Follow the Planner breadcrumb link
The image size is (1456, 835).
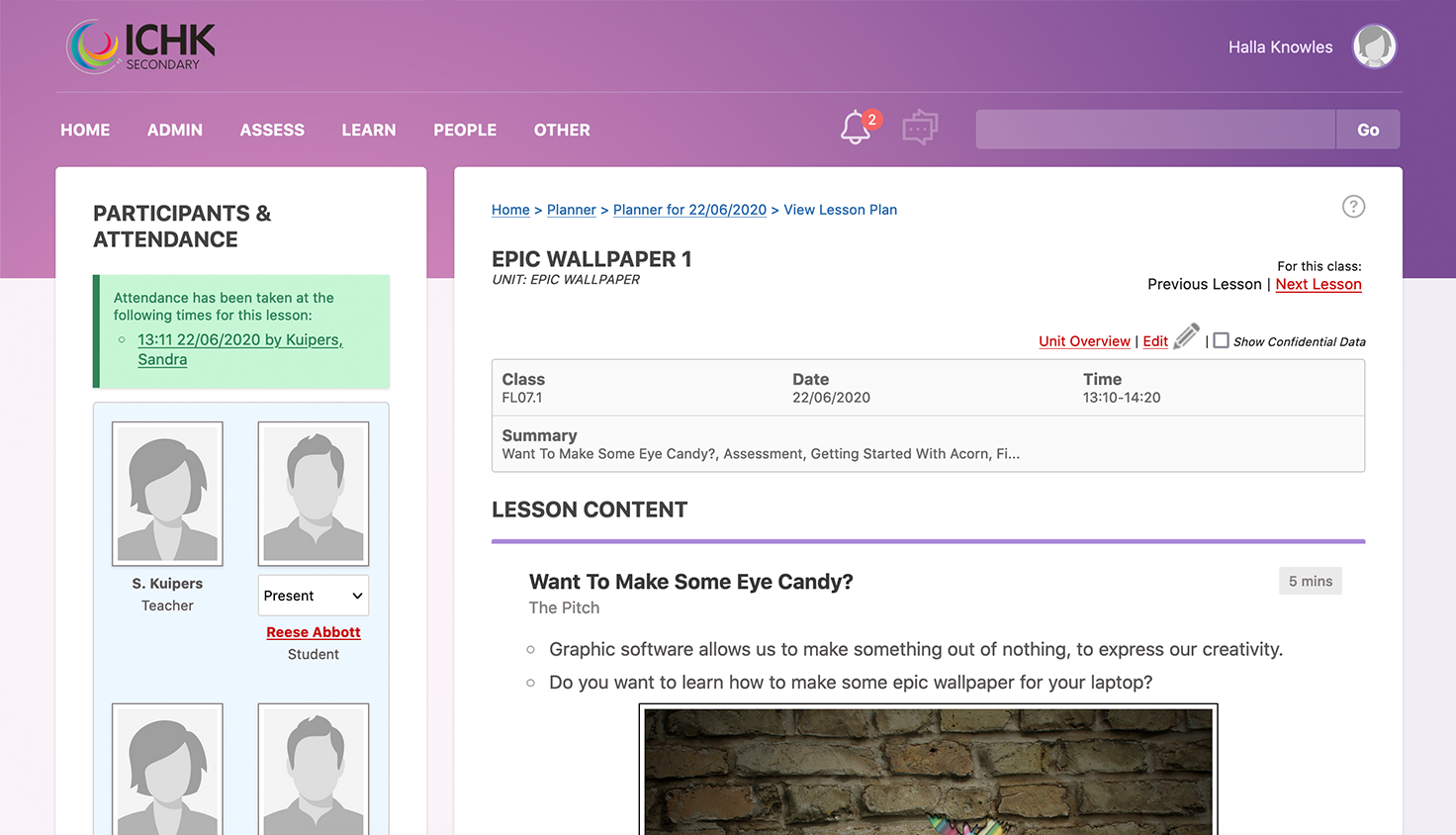coord(572,210)
